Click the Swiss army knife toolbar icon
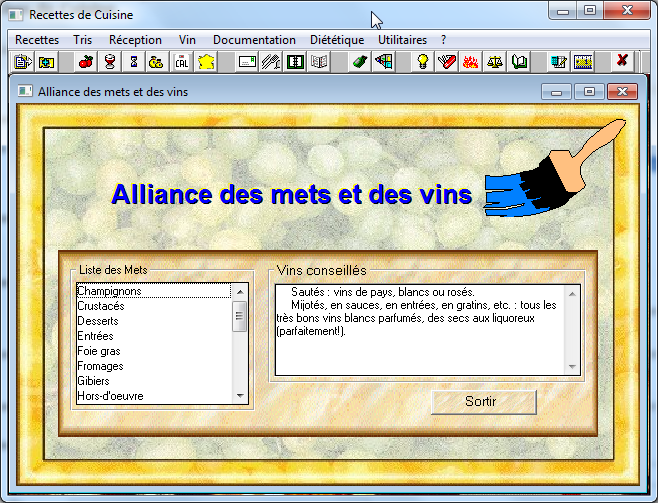Viewport: 658px width, 503px height. (x=446, y=62)
